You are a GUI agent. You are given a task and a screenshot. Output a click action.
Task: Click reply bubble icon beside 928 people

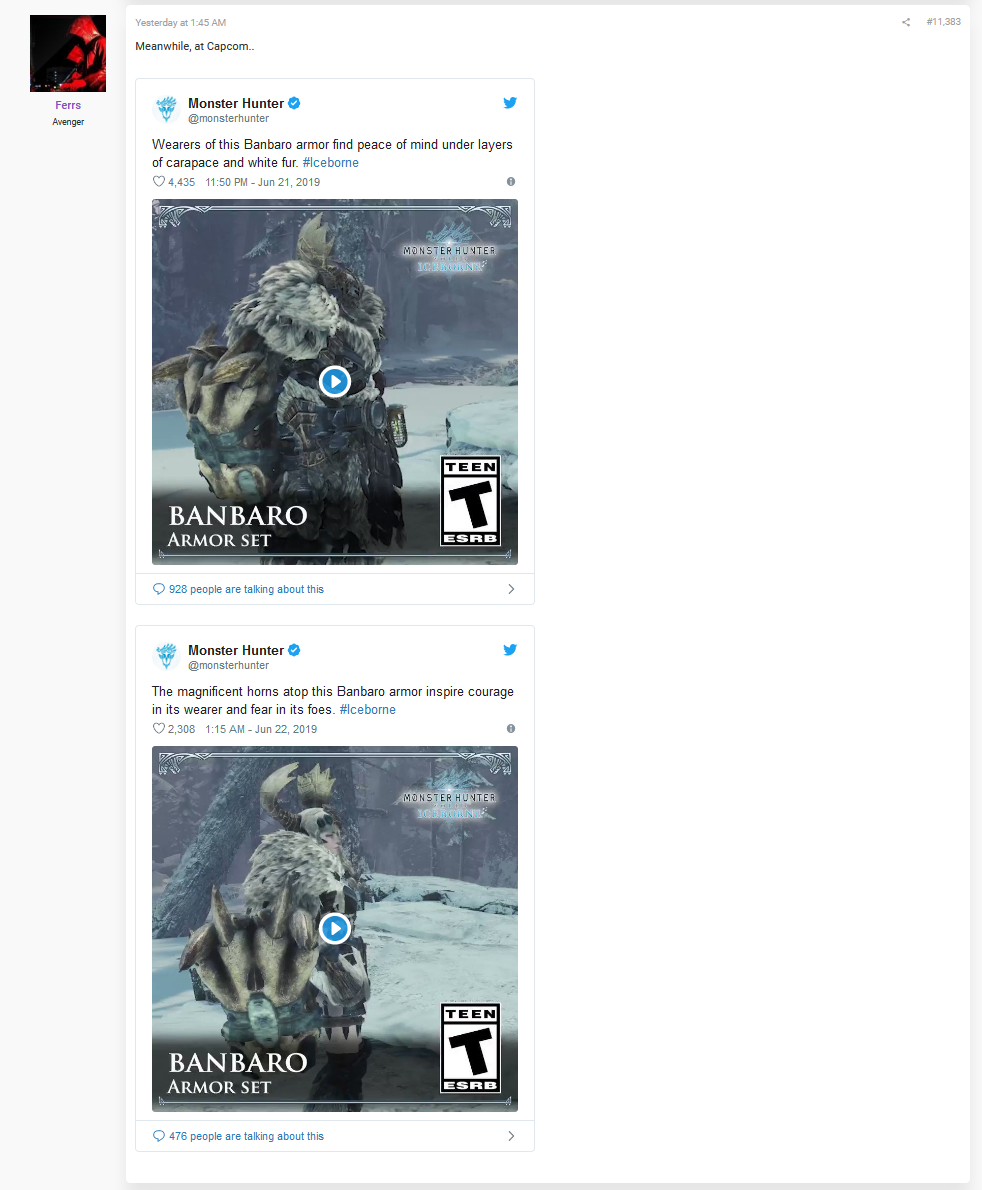pyautogui.click(x=159, y=589)
